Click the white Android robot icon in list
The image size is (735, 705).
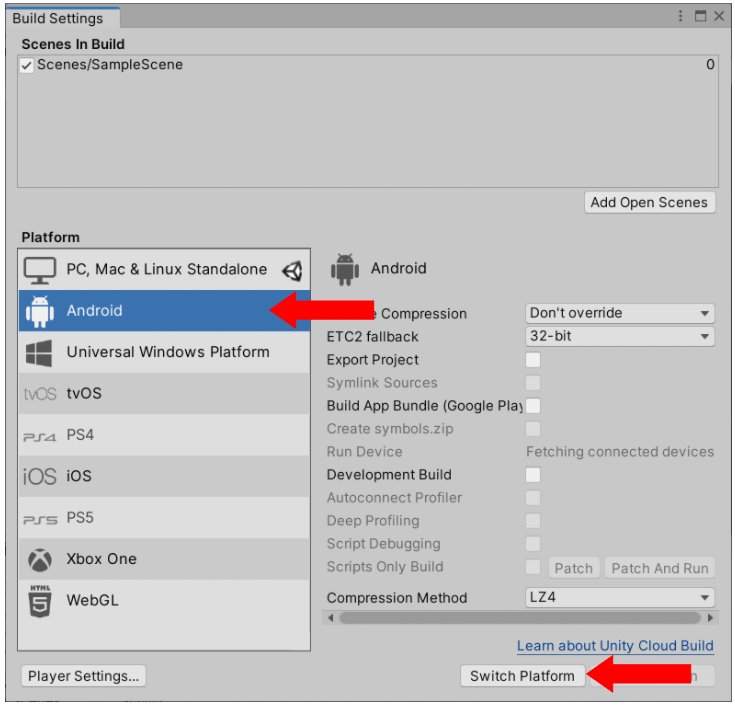[40, 311]
